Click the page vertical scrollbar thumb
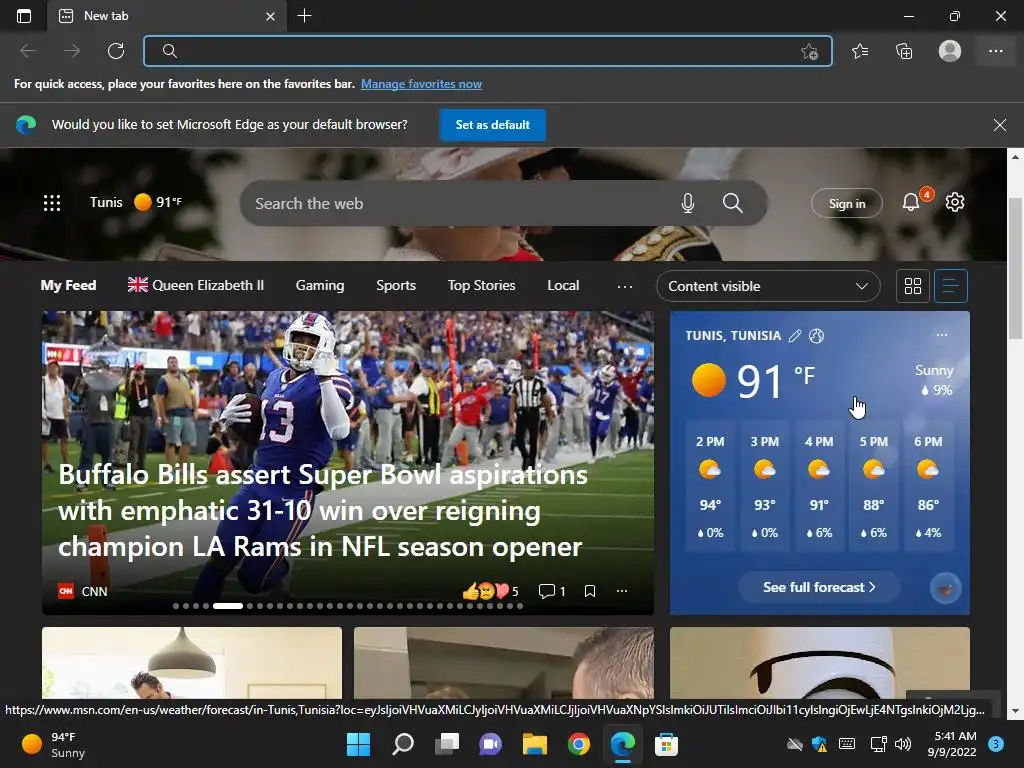Viewport: 1024px width, 768px height. pyautogui.click(x=1015, y=268)
